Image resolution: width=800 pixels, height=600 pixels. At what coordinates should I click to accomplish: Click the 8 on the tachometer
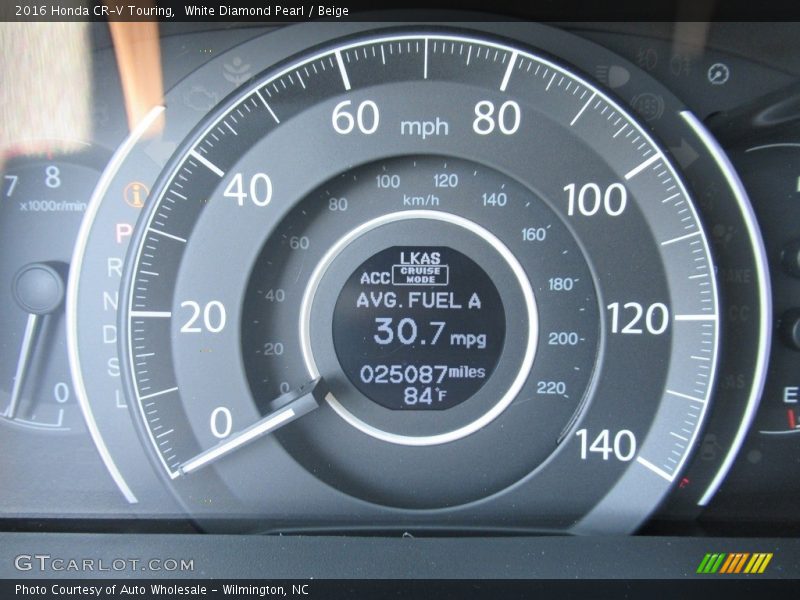tap(53, 177)
